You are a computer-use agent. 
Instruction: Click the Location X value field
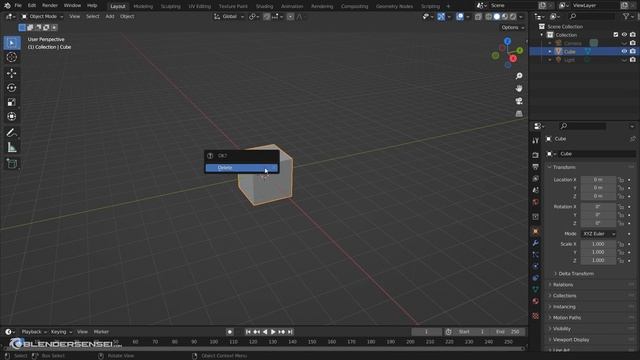pos(598,180)
